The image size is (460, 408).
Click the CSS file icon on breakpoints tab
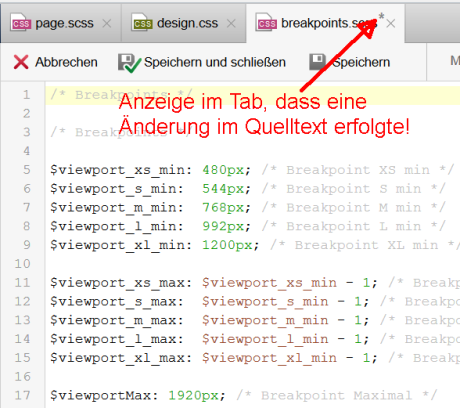pos(266,23)
